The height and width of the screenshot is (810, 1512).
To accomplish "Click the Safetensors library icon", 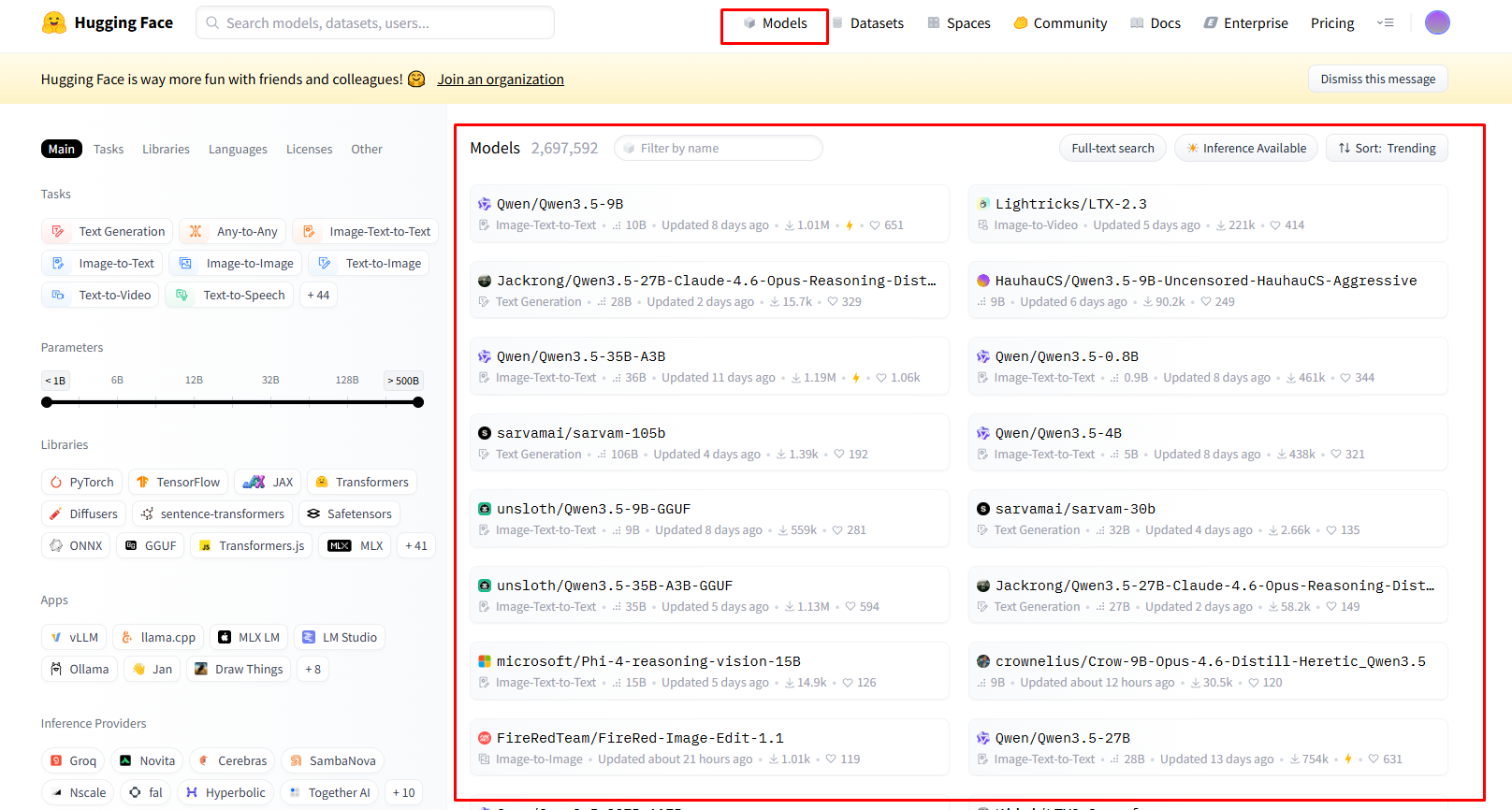I will [313, 513].
